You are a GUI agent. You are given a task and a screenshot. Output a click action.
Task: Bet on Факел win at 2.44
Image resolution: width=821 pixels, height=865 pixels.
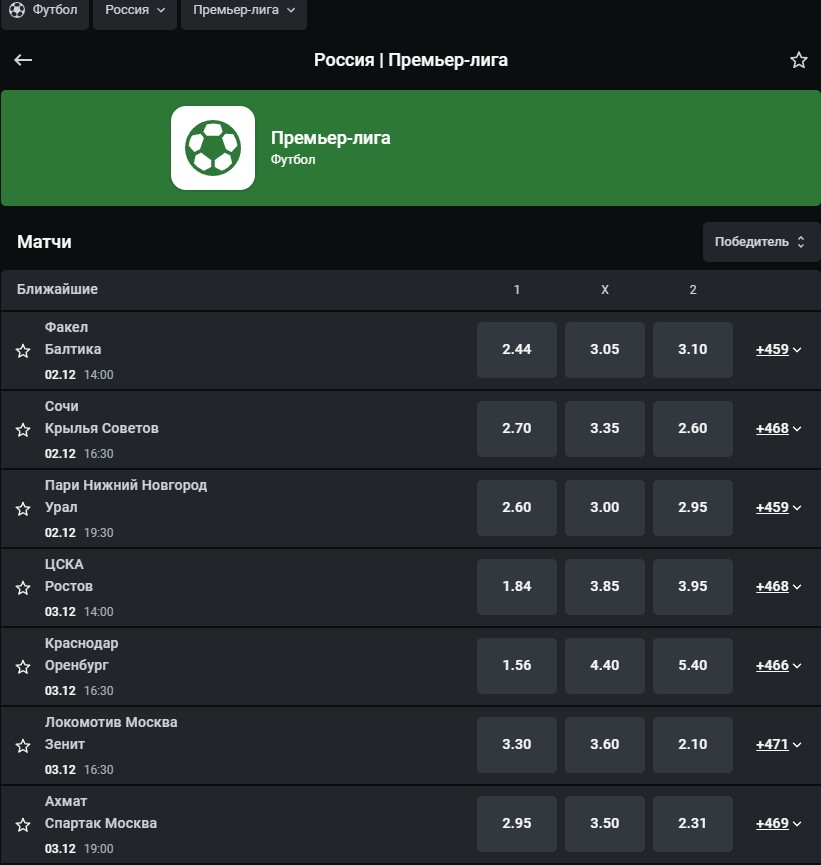tap(516, 350)
